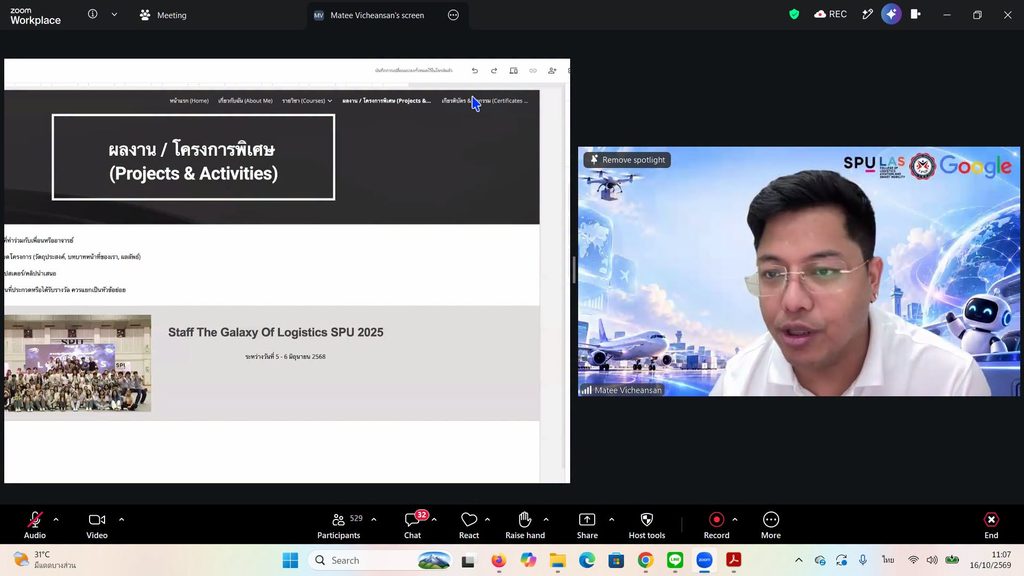Open audio options arrow beside Audio
The image size is (1024, 576).
[x=56, y=520]
